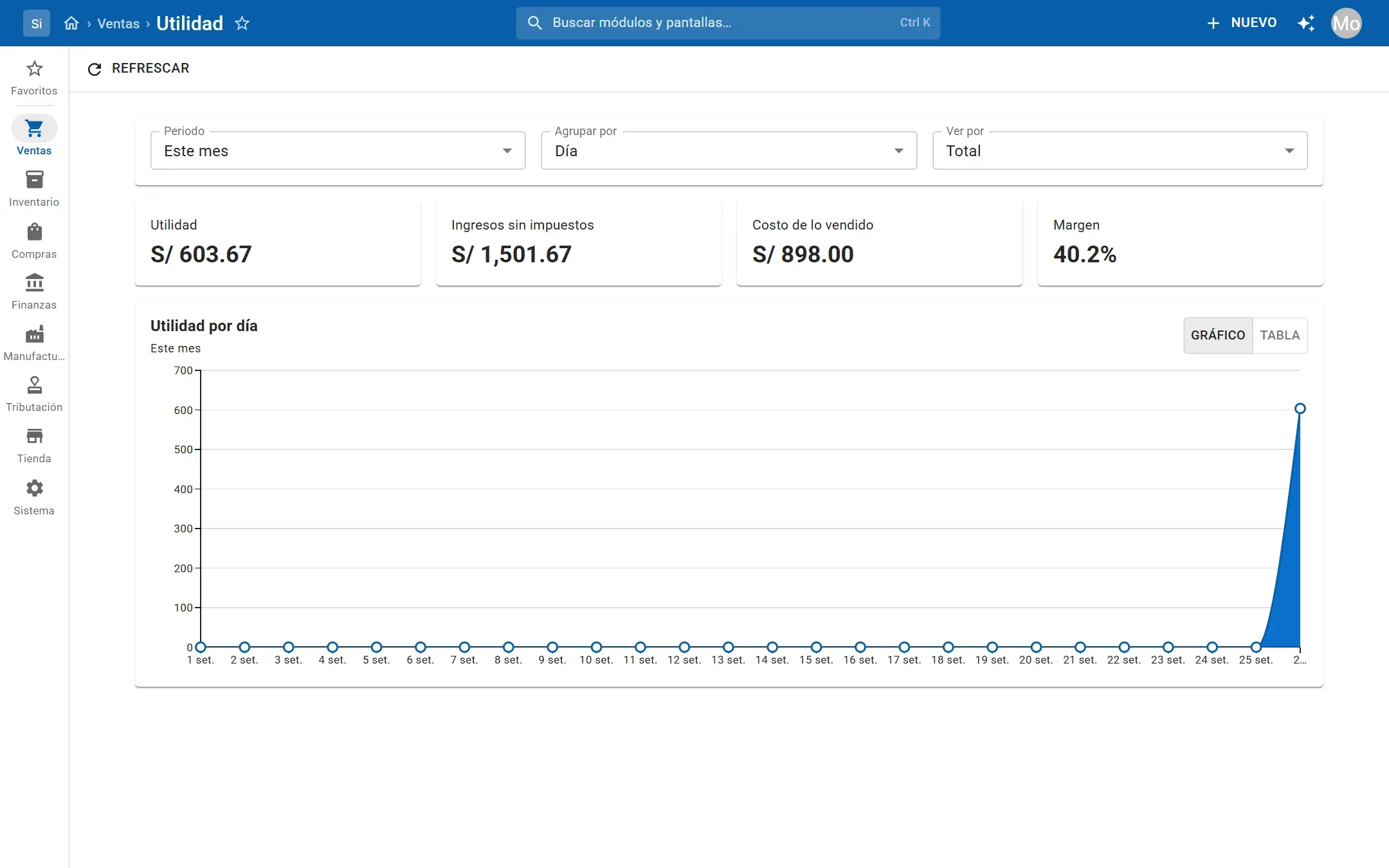Click the 10 set. axis label

(596, 660)
